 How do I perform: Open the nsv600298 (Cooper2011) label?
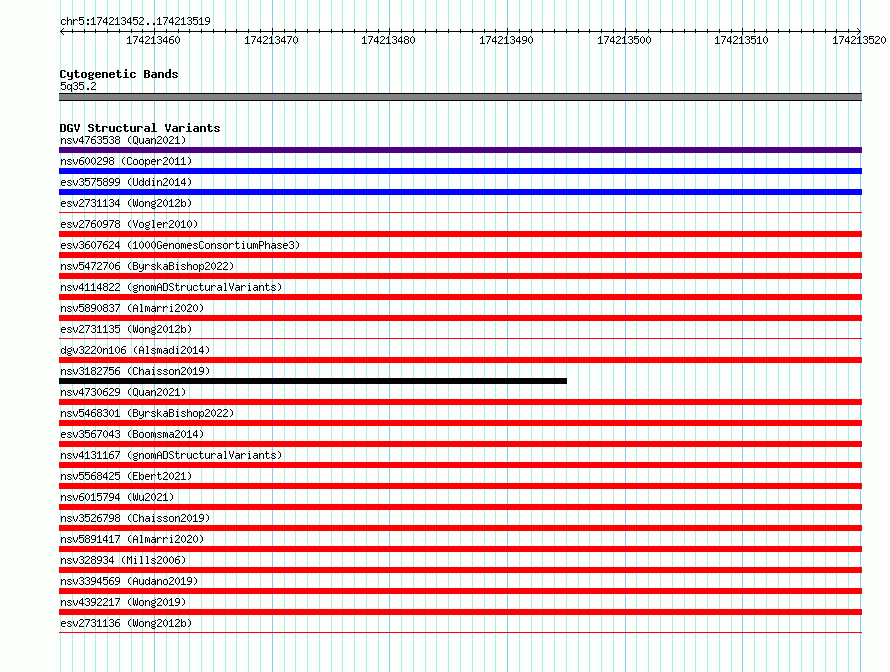(x=126, y=161)
